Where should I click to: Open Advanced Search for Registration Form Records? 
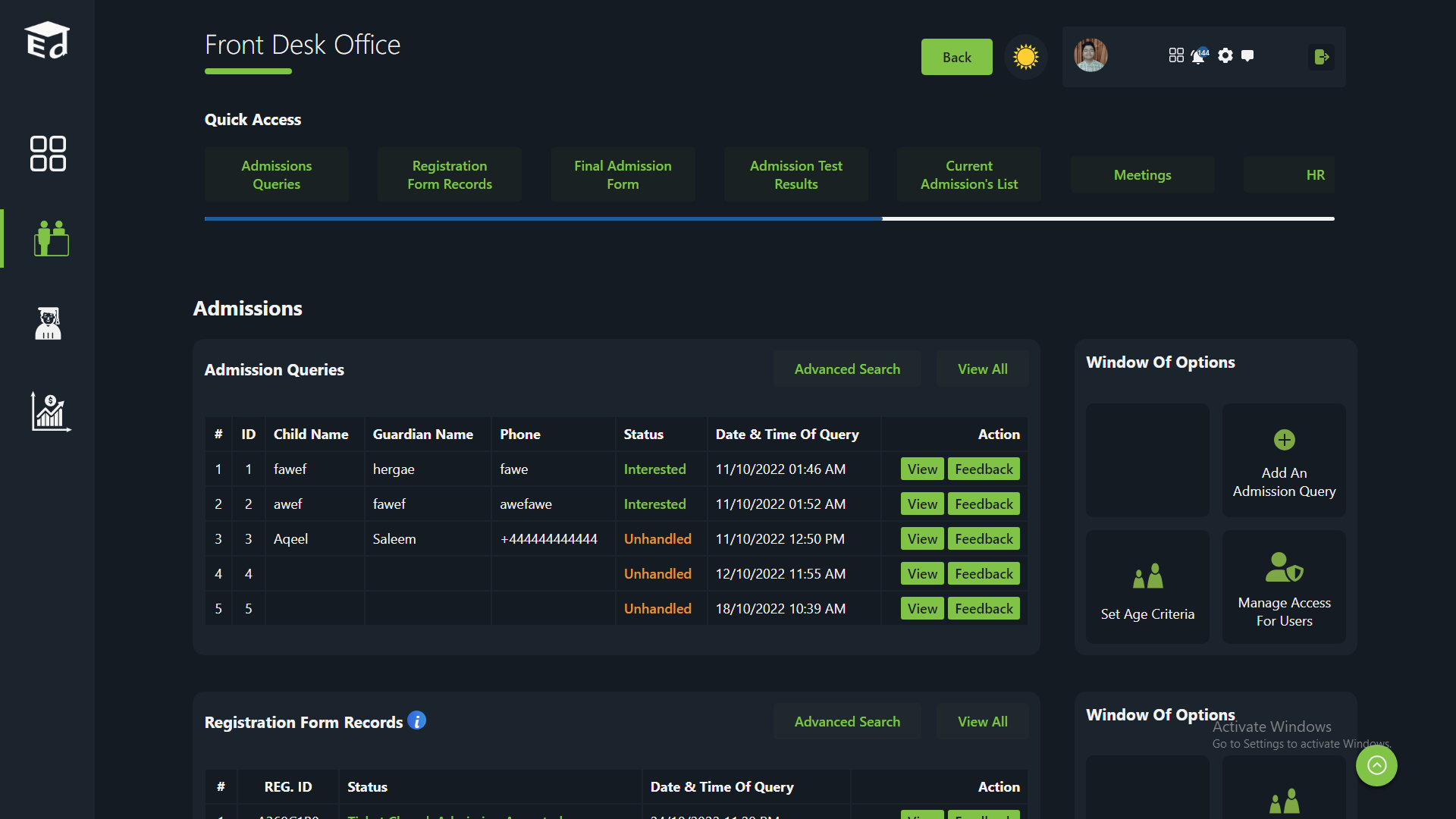pyautogui.click(x=847, y=722)
